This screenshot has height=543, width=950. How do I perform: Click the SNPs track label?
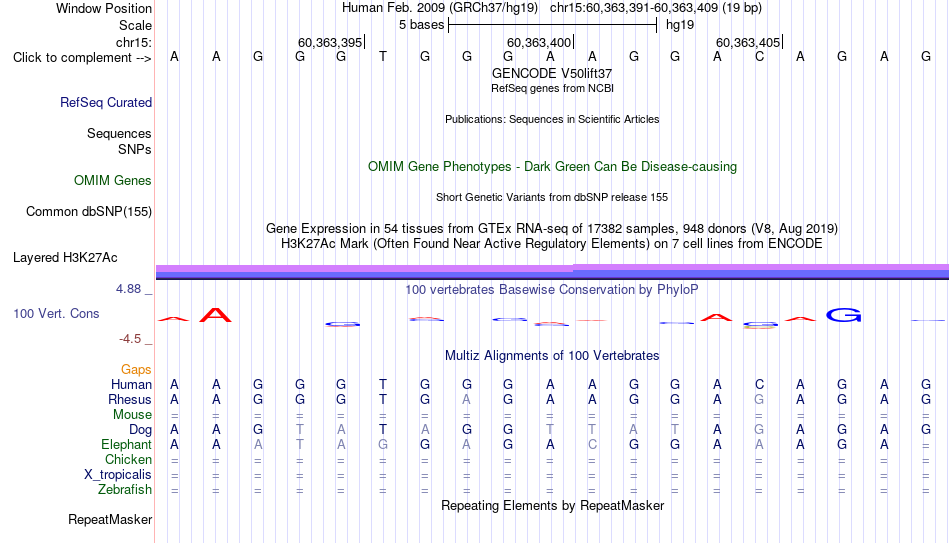[135, 149]
